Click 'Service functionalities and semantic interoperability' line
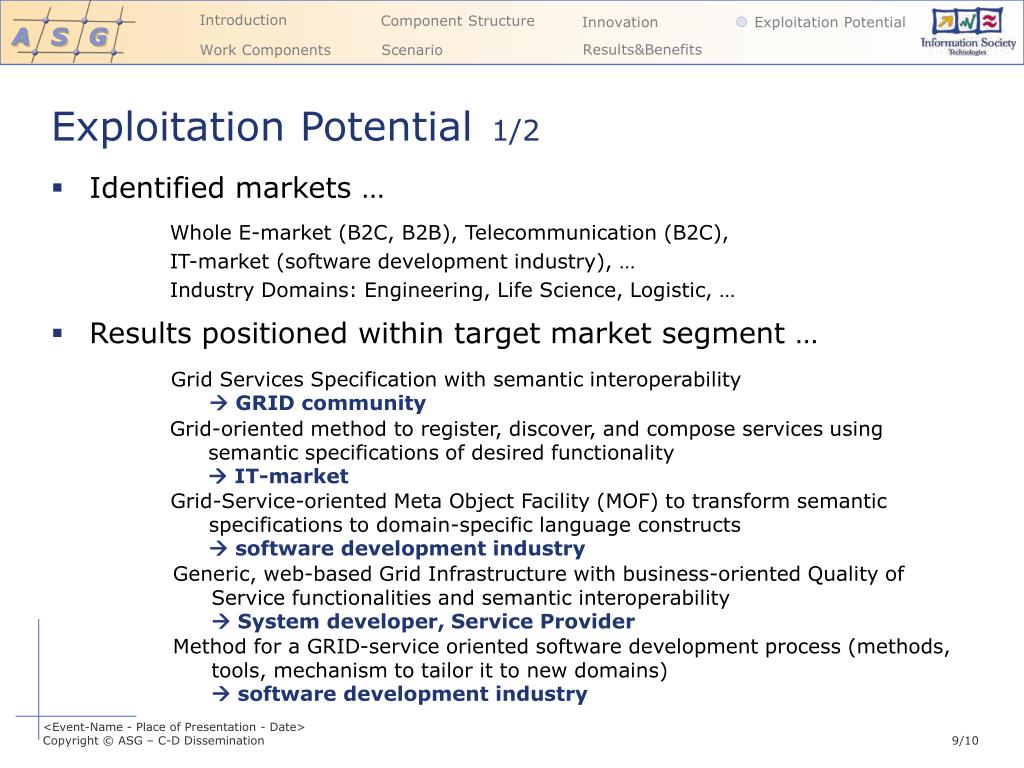Screen dimensions: 1024x768 (470, 598)
